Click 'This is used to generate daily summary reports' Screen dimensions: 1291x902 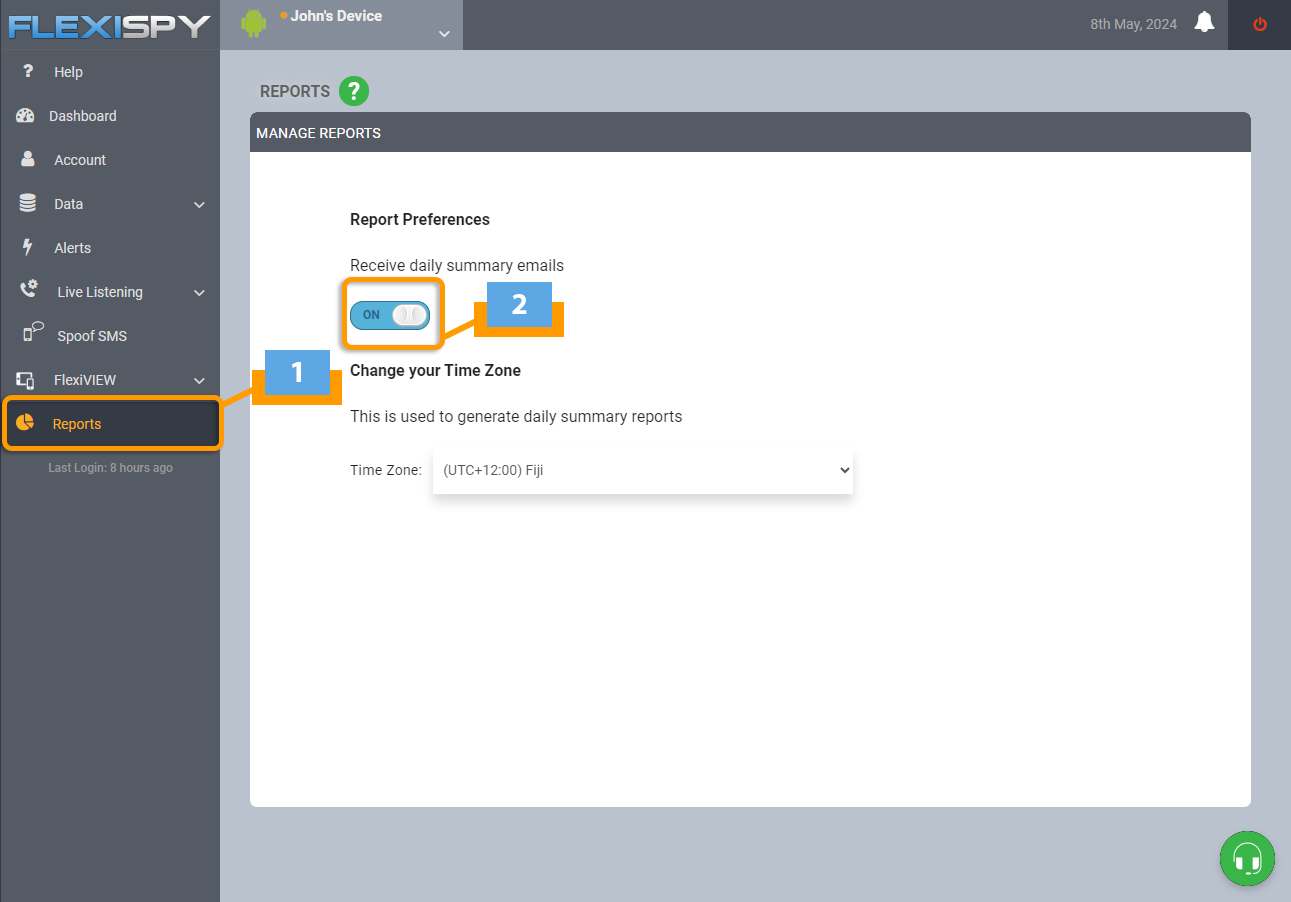click(x=516, y=416)
